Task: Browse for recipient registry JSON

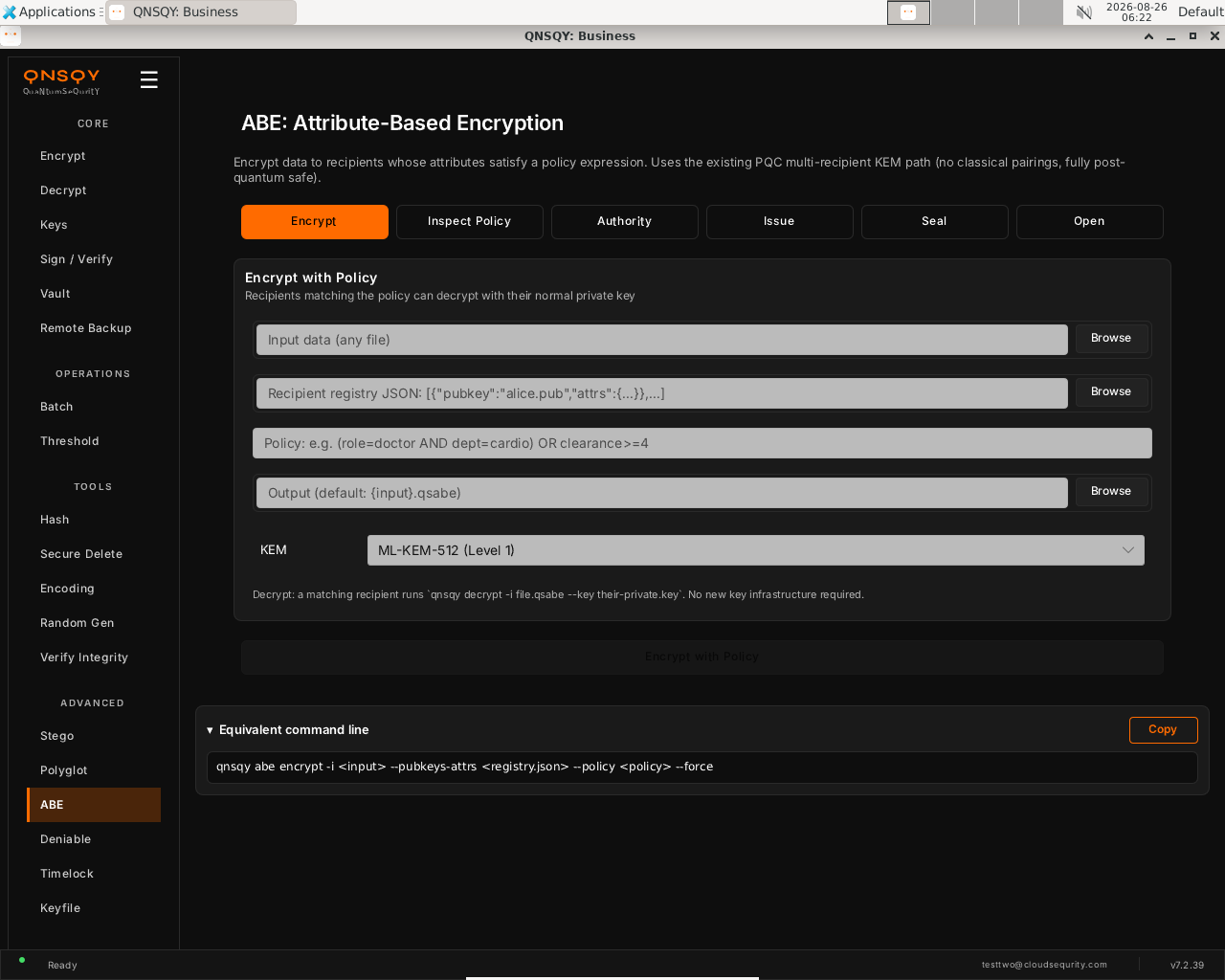Action: pyautogui.click(x=1111, y=391)
